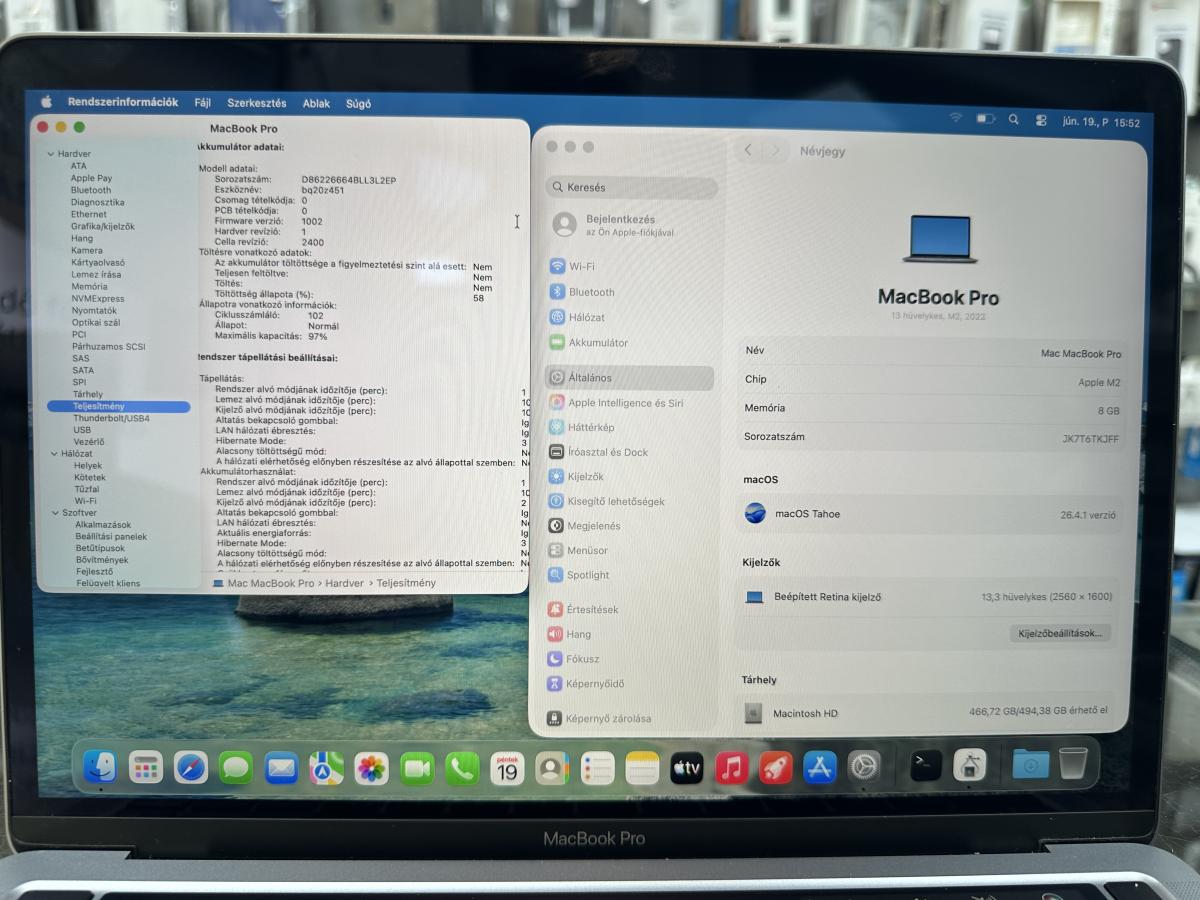Open Finder from the Dock
This screenshot has height=900, width=1200.
pos(100,767)
